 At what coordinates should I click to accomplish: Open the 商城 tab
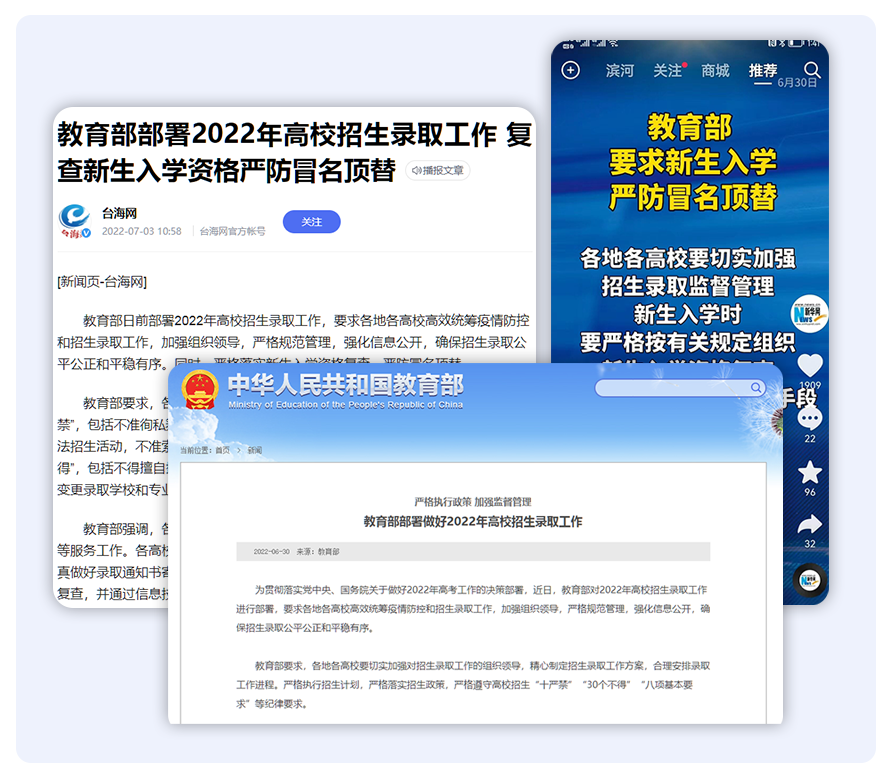pos(715,71)
